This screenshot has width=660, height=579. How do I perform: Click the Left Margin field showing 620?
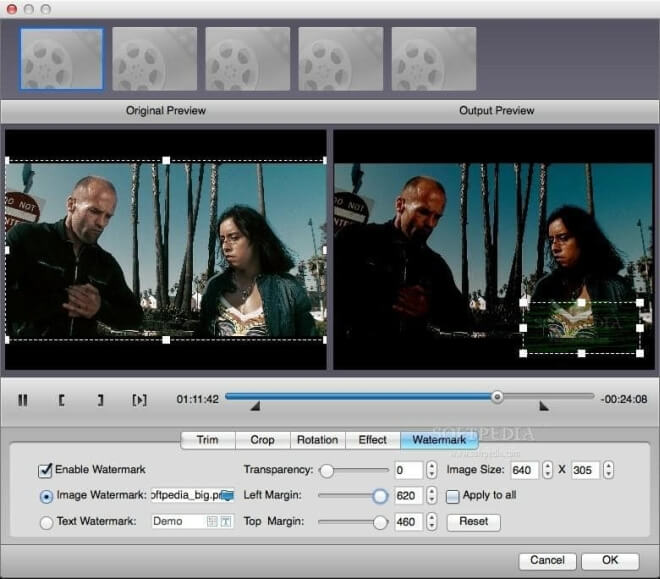tap(408, 496)
